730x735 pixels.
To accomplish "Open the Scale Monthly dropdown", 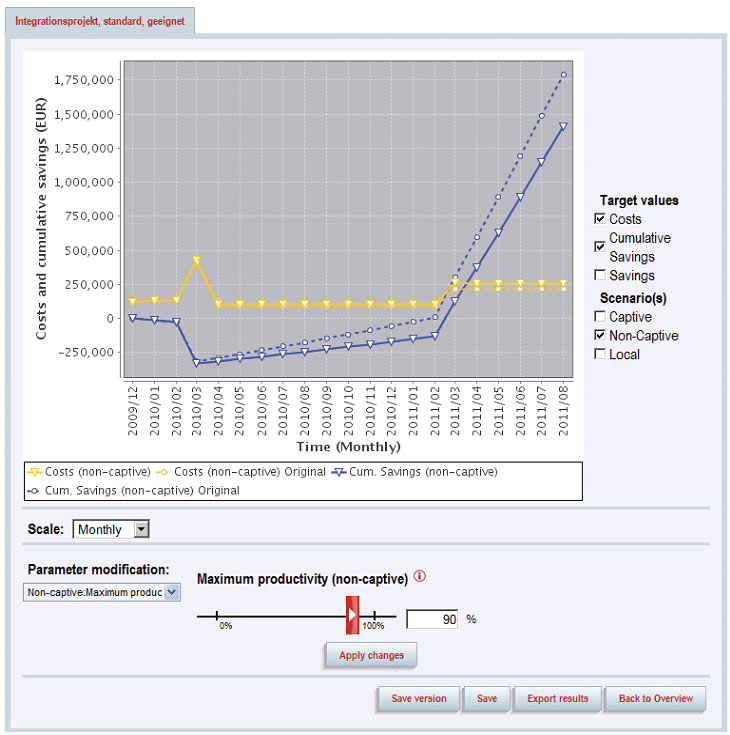I will click(x=141, y=530).
